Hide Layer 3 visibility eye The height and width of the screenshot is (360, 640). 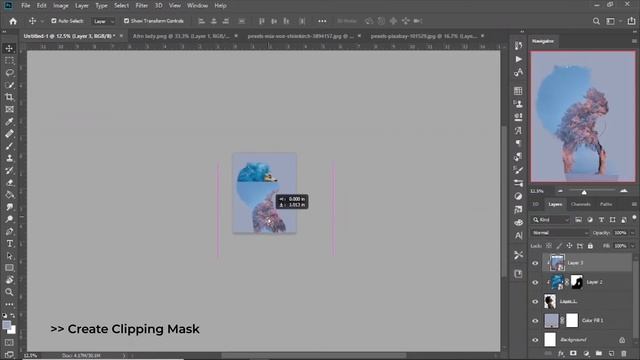pos(535,263)
